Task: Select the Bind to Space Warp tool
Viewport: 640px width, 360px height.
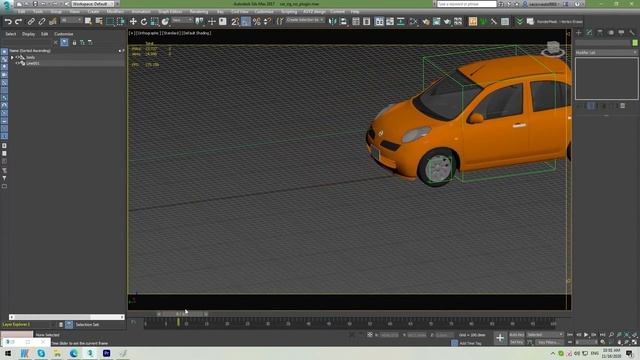Action: click(x=53, y=22)
